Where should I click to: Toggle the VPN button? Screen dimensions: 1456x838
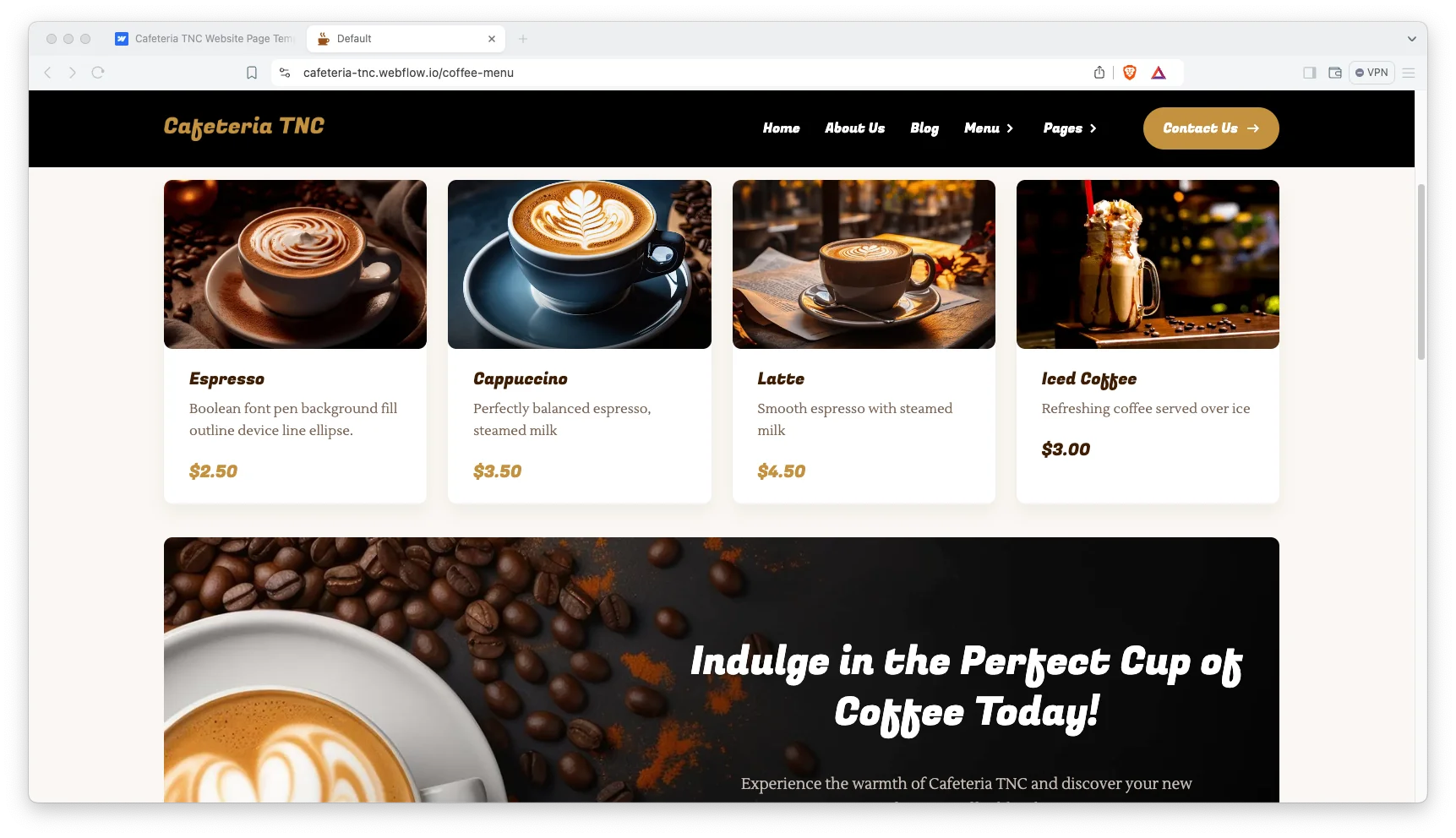coord(1371,73)
